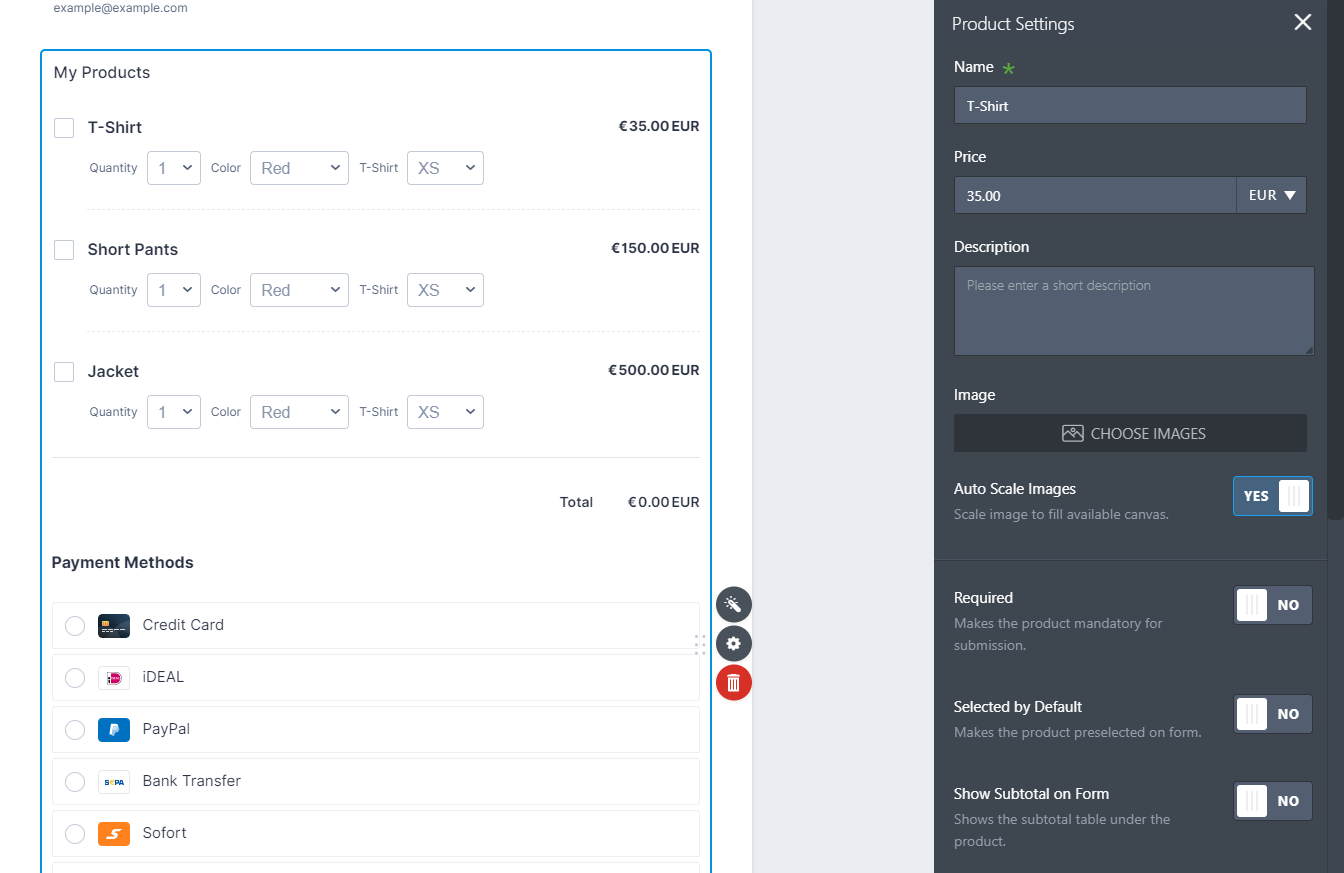Enable Show Subtotal on Form
1344x873 pixels.
click(1272, 801)
